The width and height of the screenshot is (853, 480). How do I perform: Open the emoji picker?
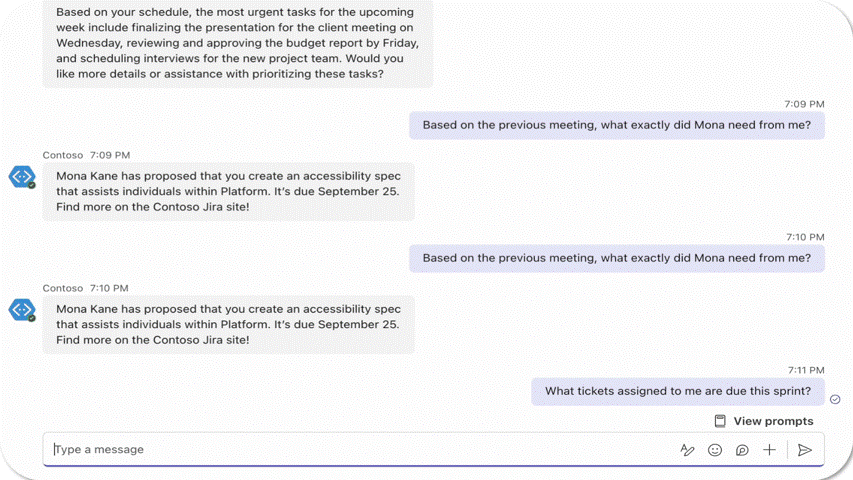coord(715,450)
